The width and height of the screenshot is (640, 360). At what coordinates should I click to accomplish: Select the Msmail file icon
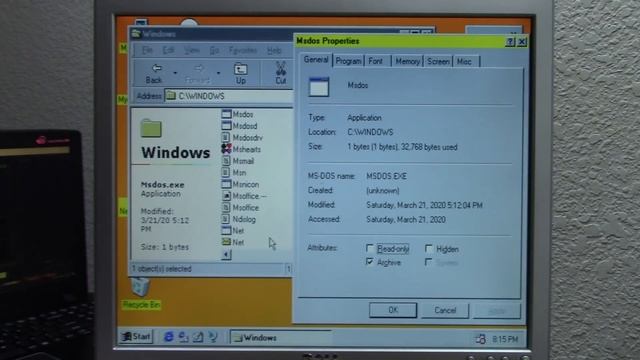(226, 161)
